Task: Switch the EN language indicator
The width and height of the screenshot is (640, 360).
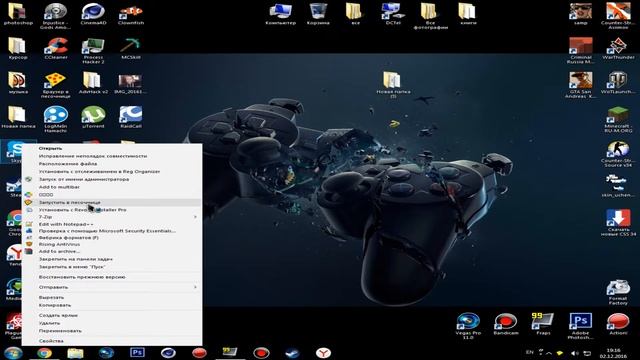Action: coord(530,352)
